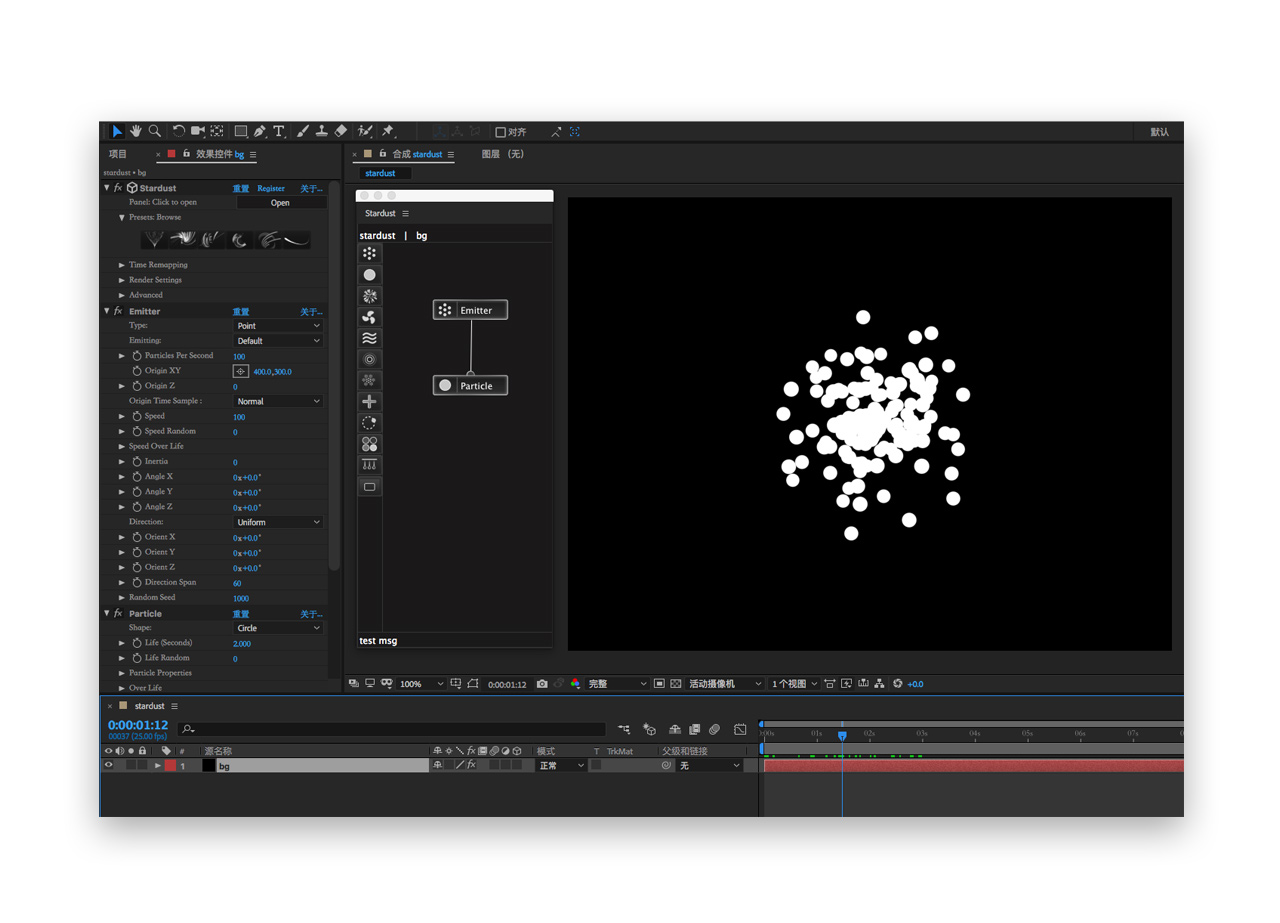Click the rectangle icon in Stardust sidebar
This screenshot has height=923, width=1280.
coord(370,487)
